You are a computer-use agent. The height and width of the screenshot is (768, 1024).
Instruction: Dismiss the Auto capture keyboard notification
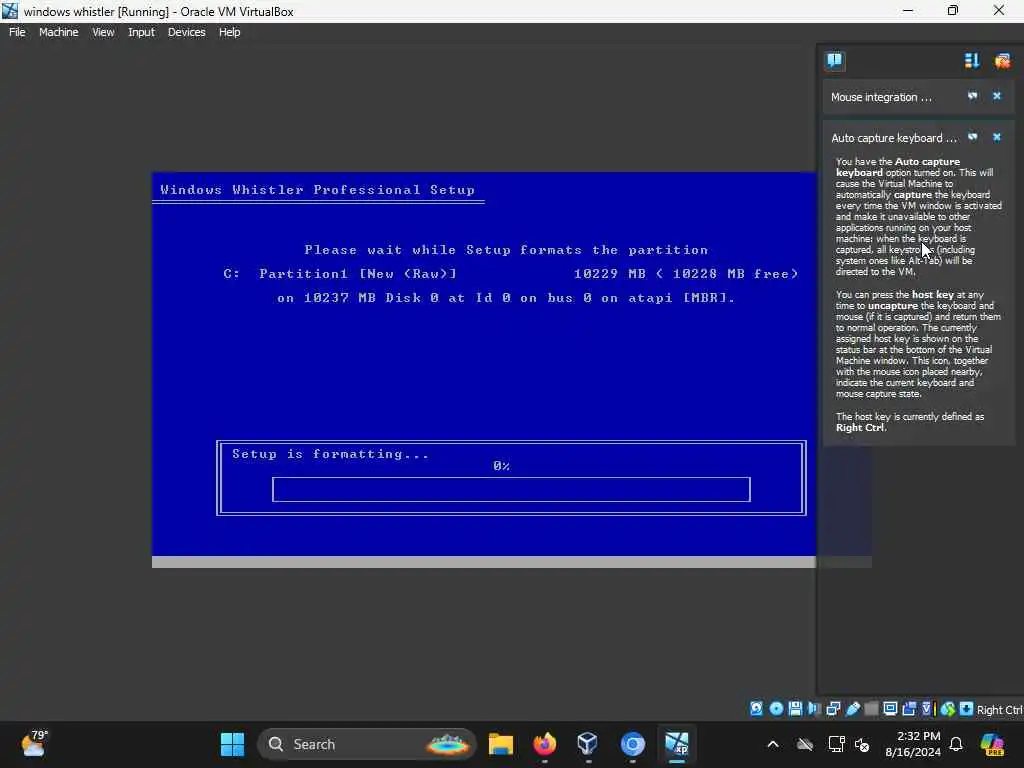[997, 137]
